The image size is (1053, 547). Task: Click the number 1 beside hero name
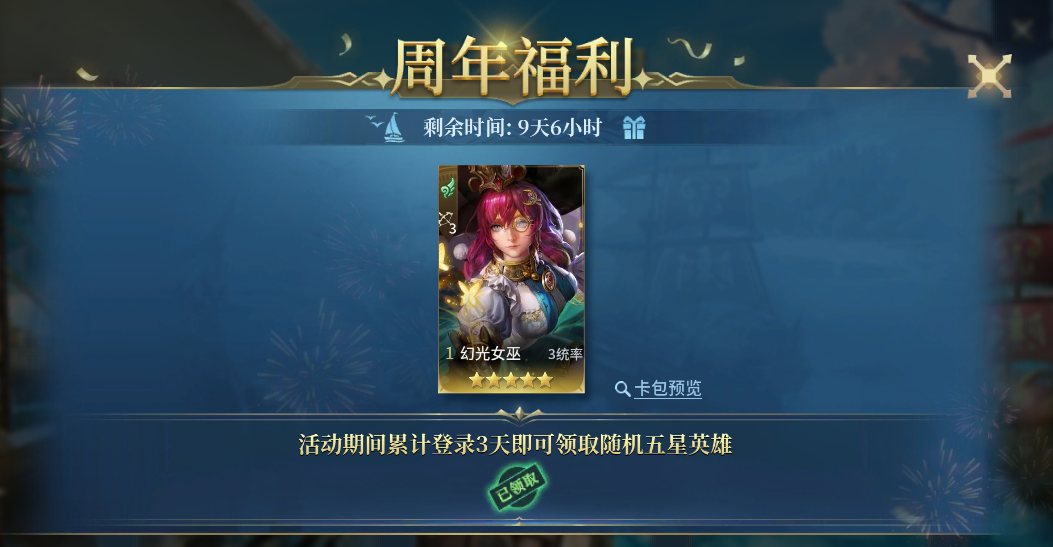[x=449, y=354]
